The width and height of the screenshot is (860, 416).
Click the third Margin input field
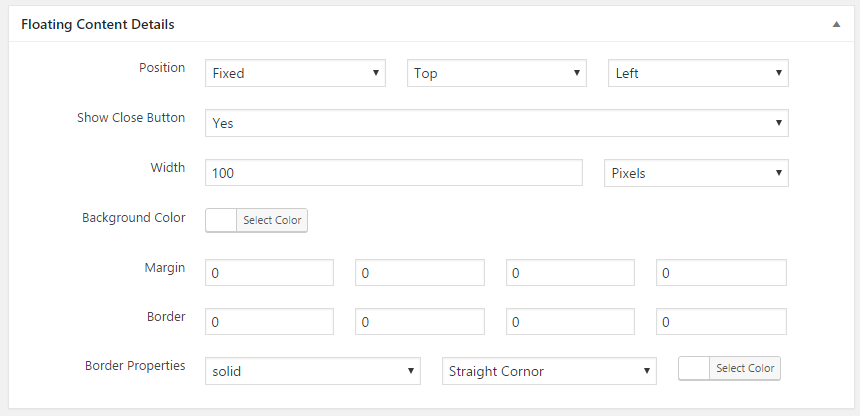570,273
